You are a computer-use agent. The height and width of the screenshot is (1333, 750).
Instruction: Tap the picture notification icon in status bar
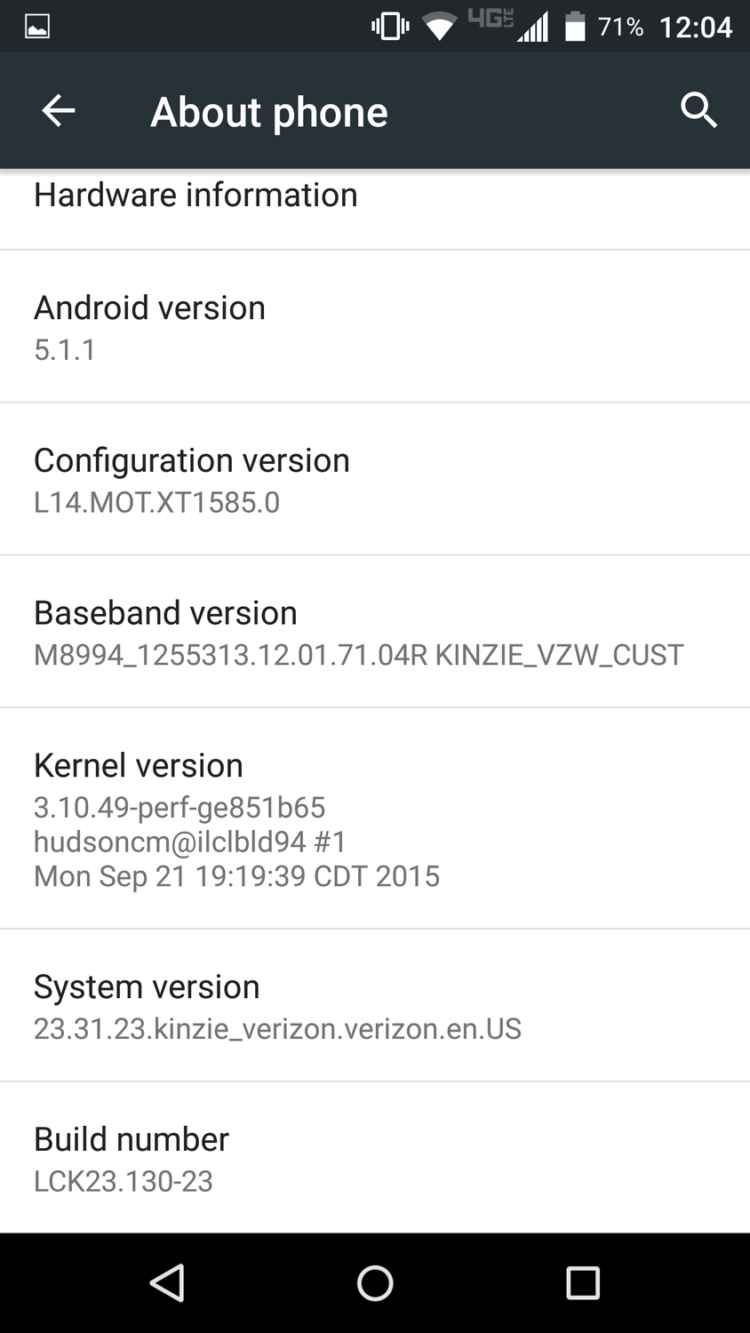coord(37,27)
